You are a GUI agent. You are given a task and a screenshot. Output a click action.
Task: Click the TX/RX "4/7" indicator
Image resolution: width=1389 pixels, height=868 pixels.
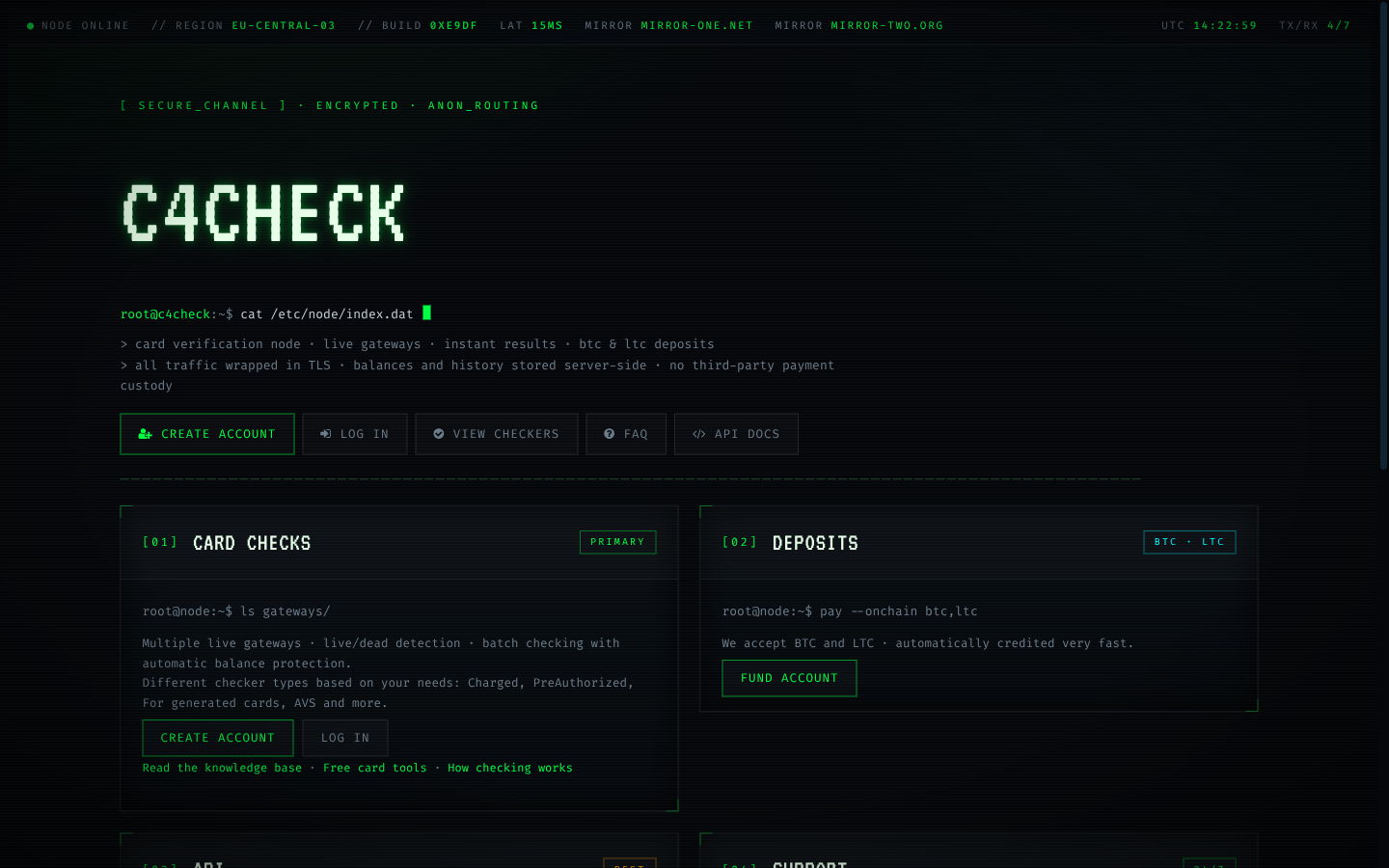pyautogui.click(x=1339, y=26)
